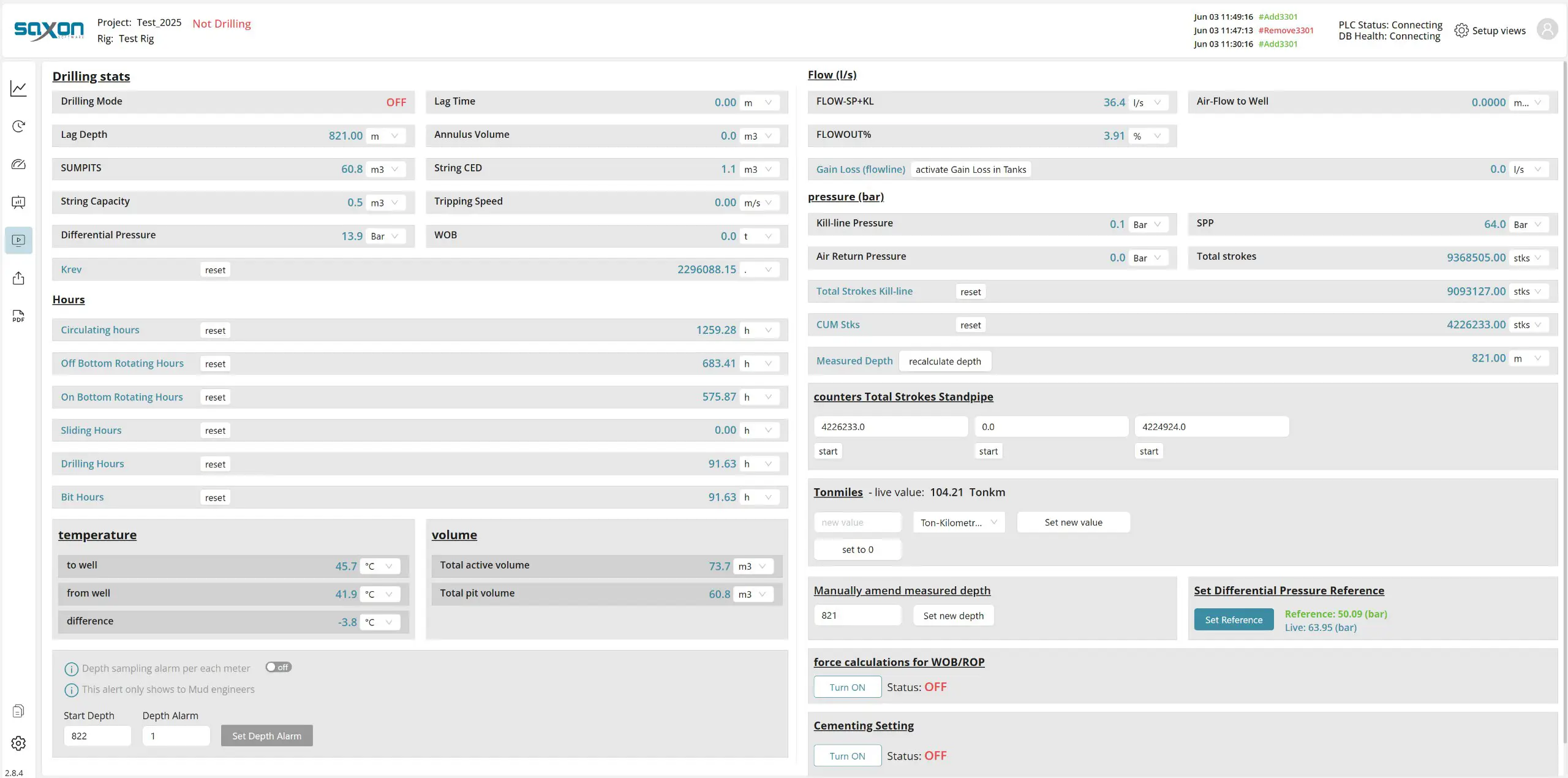Turn ON Cementing Setting
Viewport: 1568px width, 778px height.
tap(847, 755)
